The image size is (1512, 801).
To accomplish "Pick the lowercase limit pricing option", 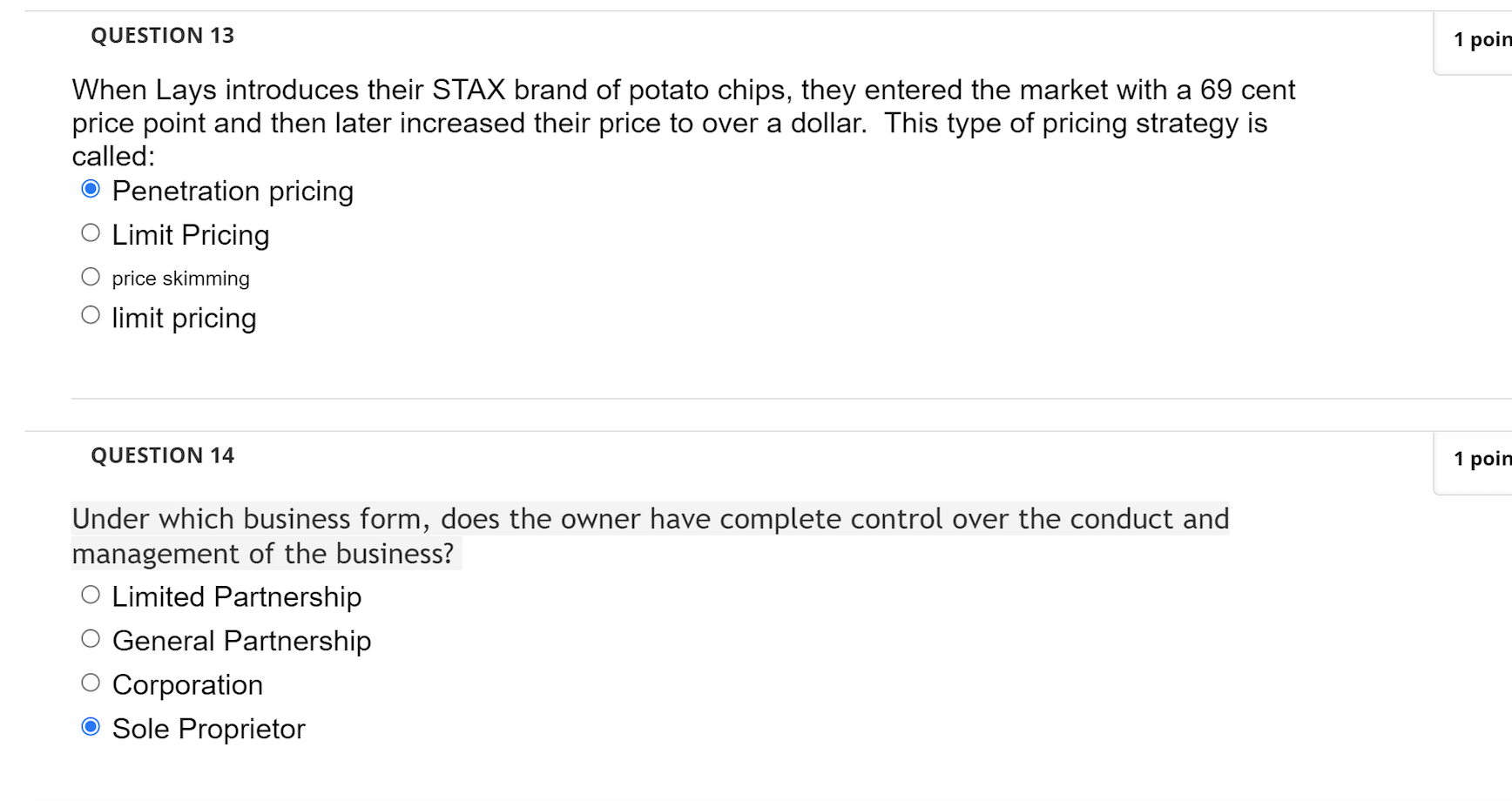I will [90, 314].
